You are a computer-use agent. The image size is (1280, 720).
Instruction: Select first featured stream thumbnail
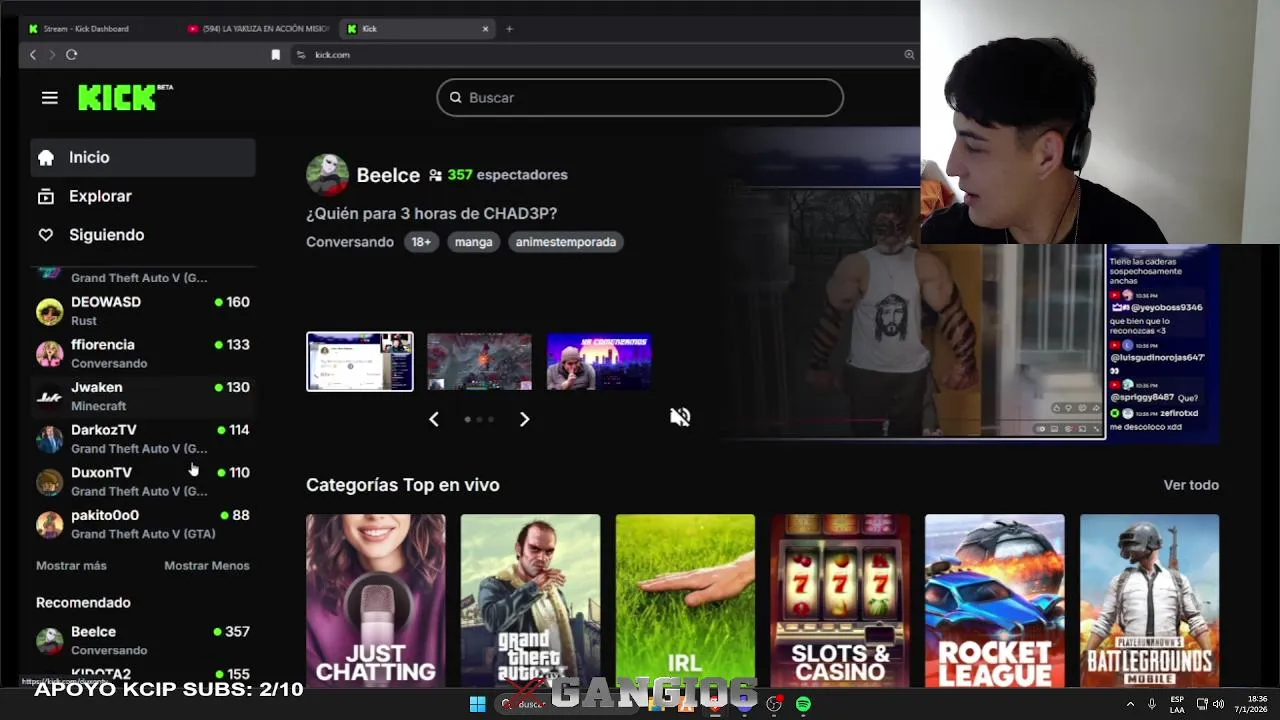tap(360, 361)
